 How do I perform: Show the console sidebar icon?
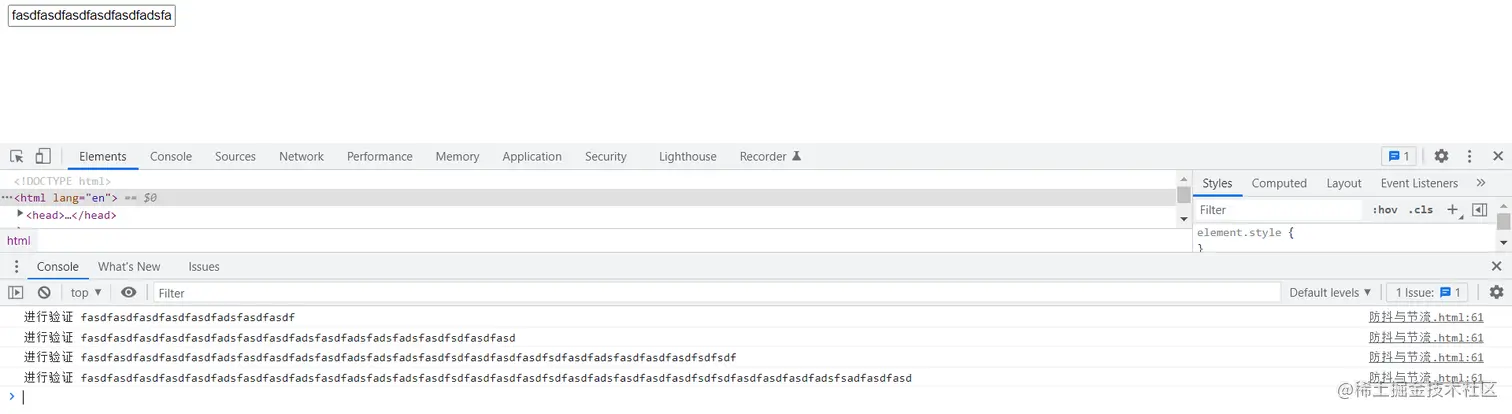pos(16,293)
